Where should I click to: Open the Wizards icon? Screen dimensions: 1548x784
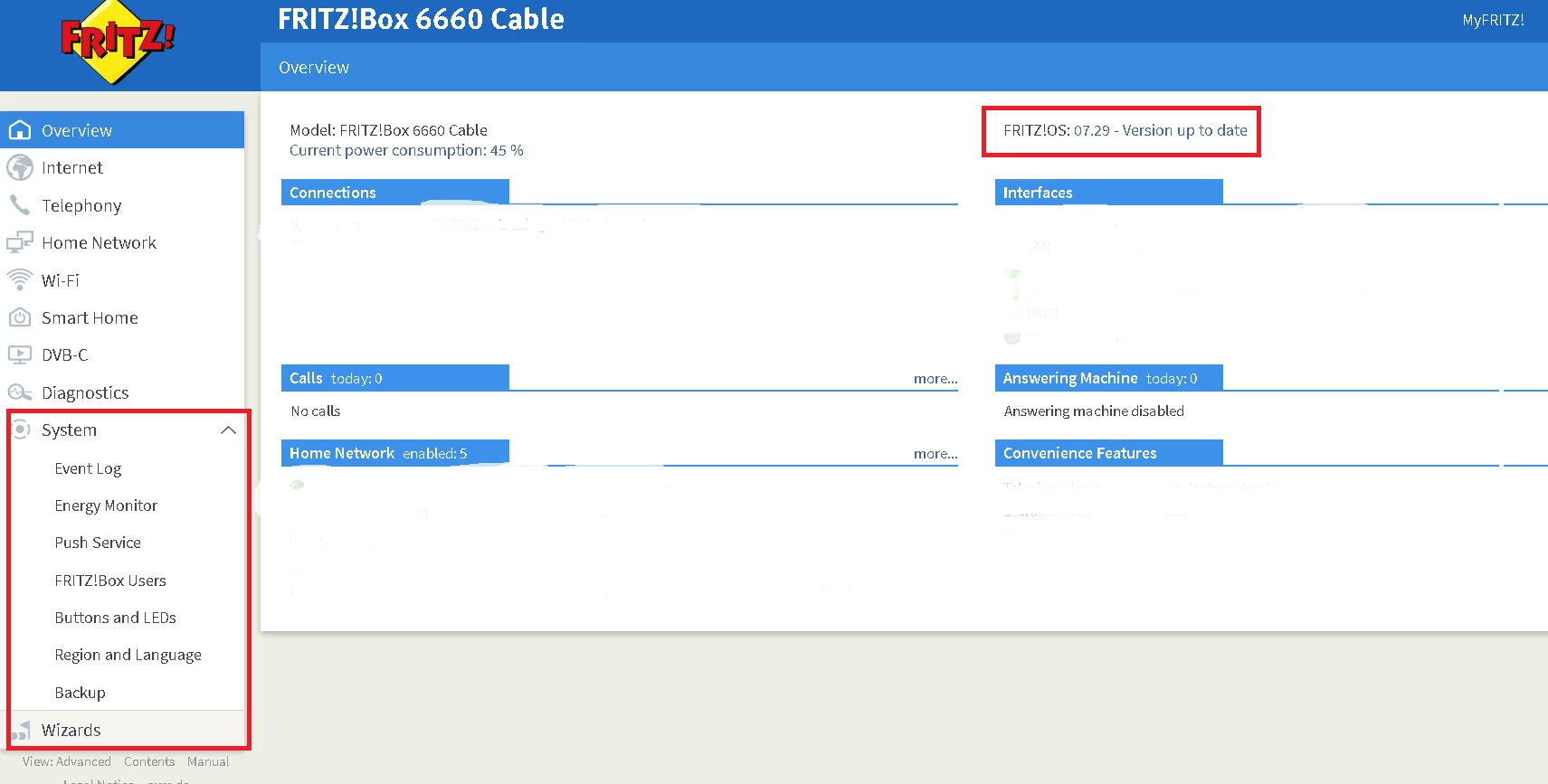point(22,730)
